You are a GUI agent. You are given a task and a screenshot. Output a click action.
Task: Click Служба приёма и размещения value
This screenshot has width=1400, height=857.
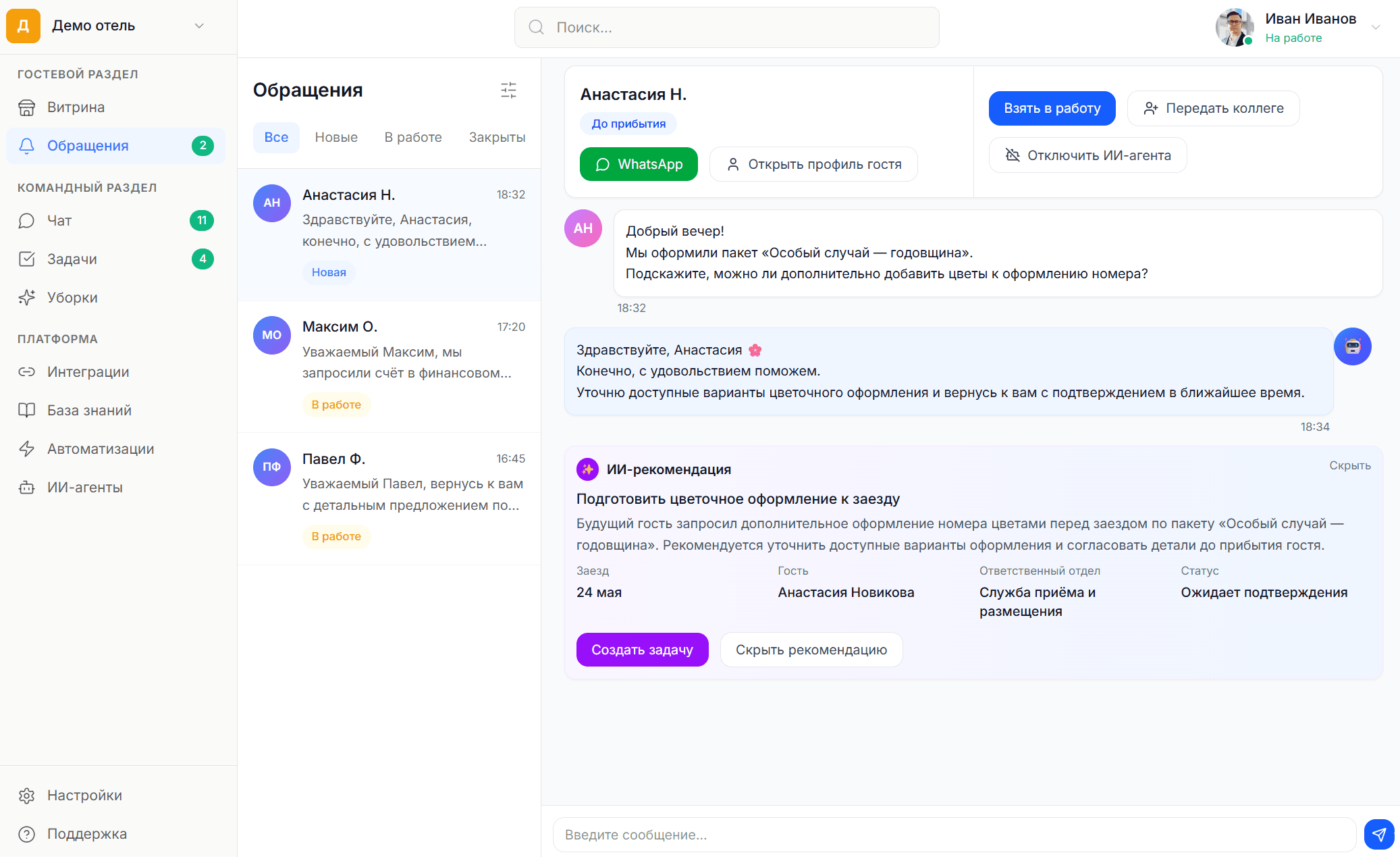tap(1038, 602)
